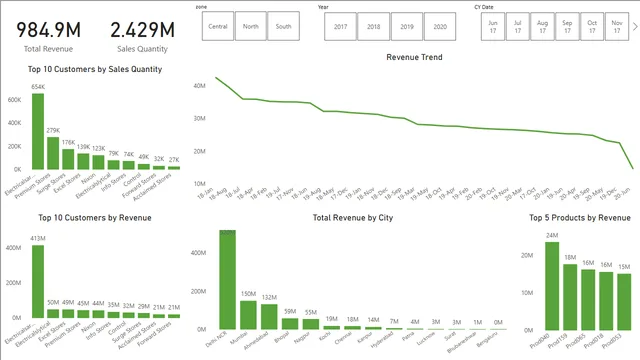Click the next arrow beside CY Date slicer

[635, 27]
